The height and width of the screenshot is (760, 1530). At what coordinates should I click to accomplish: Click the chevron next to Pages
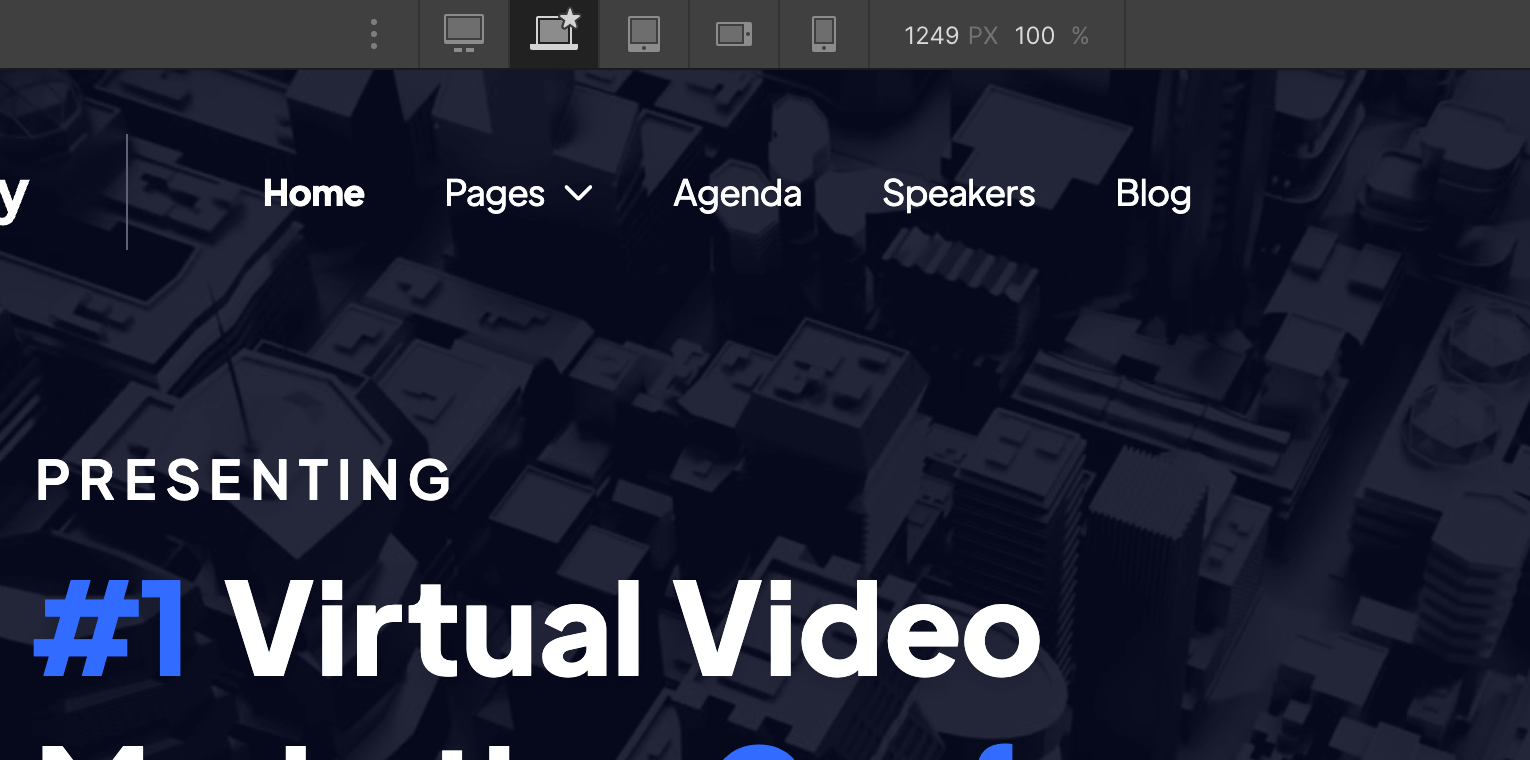(x=578, y=195)
